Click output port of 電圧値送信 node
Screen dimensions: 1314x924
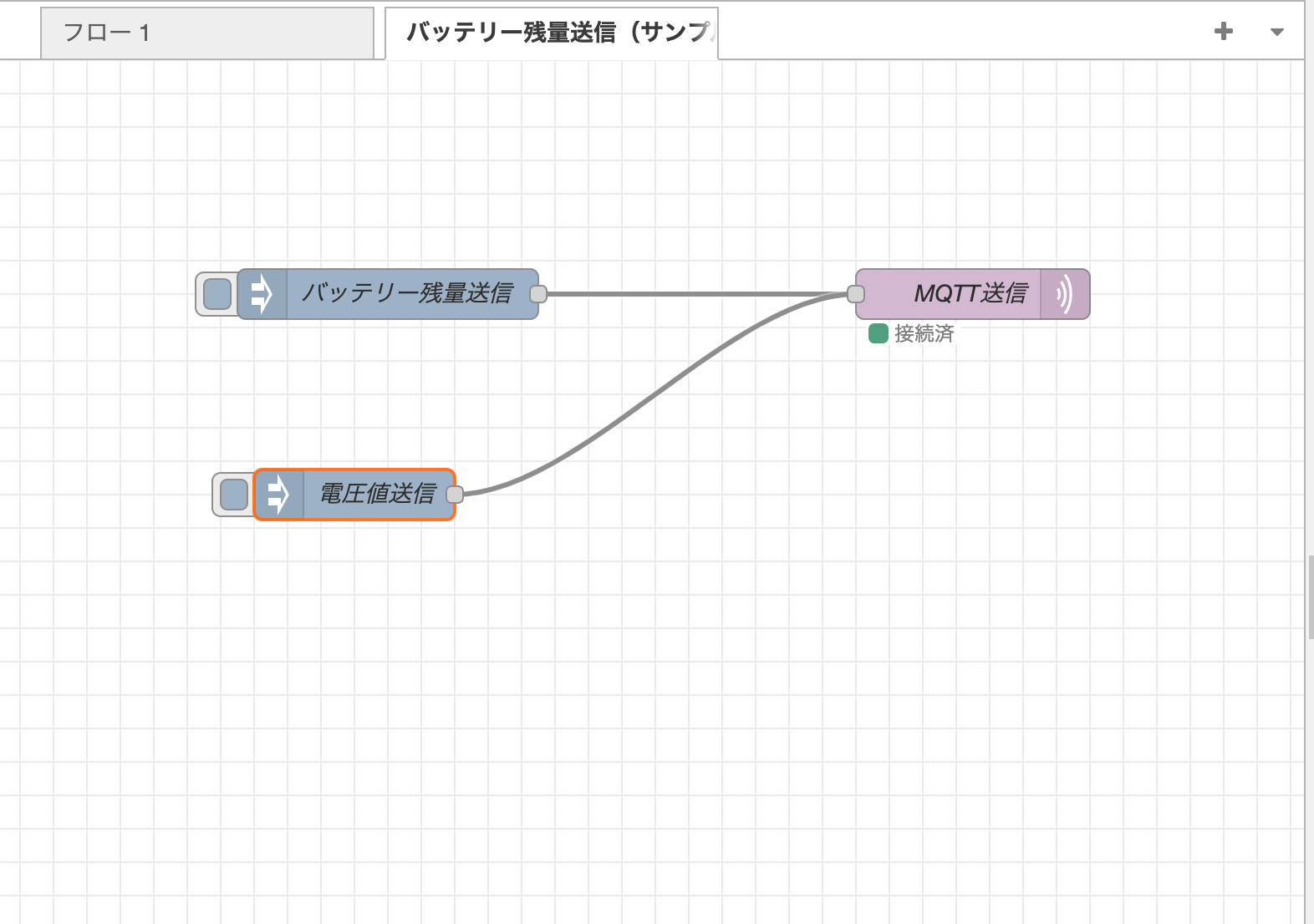[x=455, y=495]
